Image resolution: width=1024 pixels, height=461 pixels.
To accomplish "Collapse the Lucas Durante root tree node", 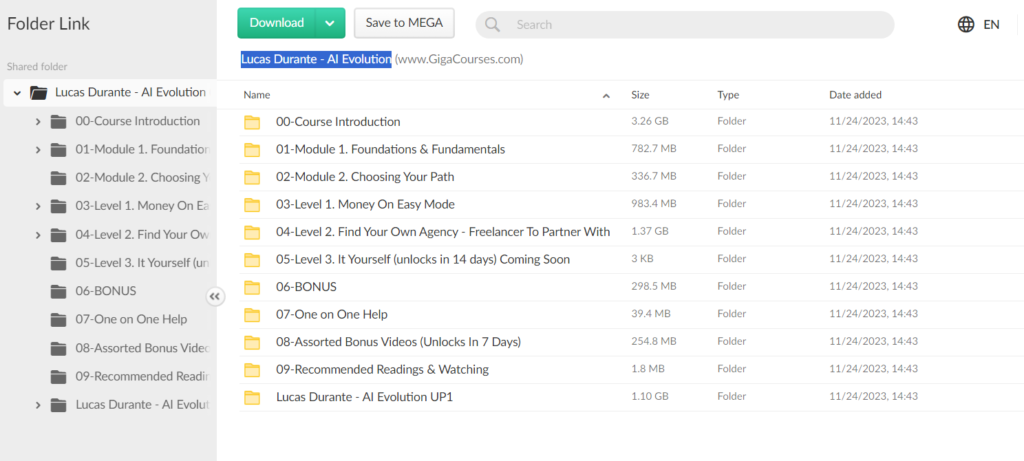I will pyautogui.click(x=17, y=93).
